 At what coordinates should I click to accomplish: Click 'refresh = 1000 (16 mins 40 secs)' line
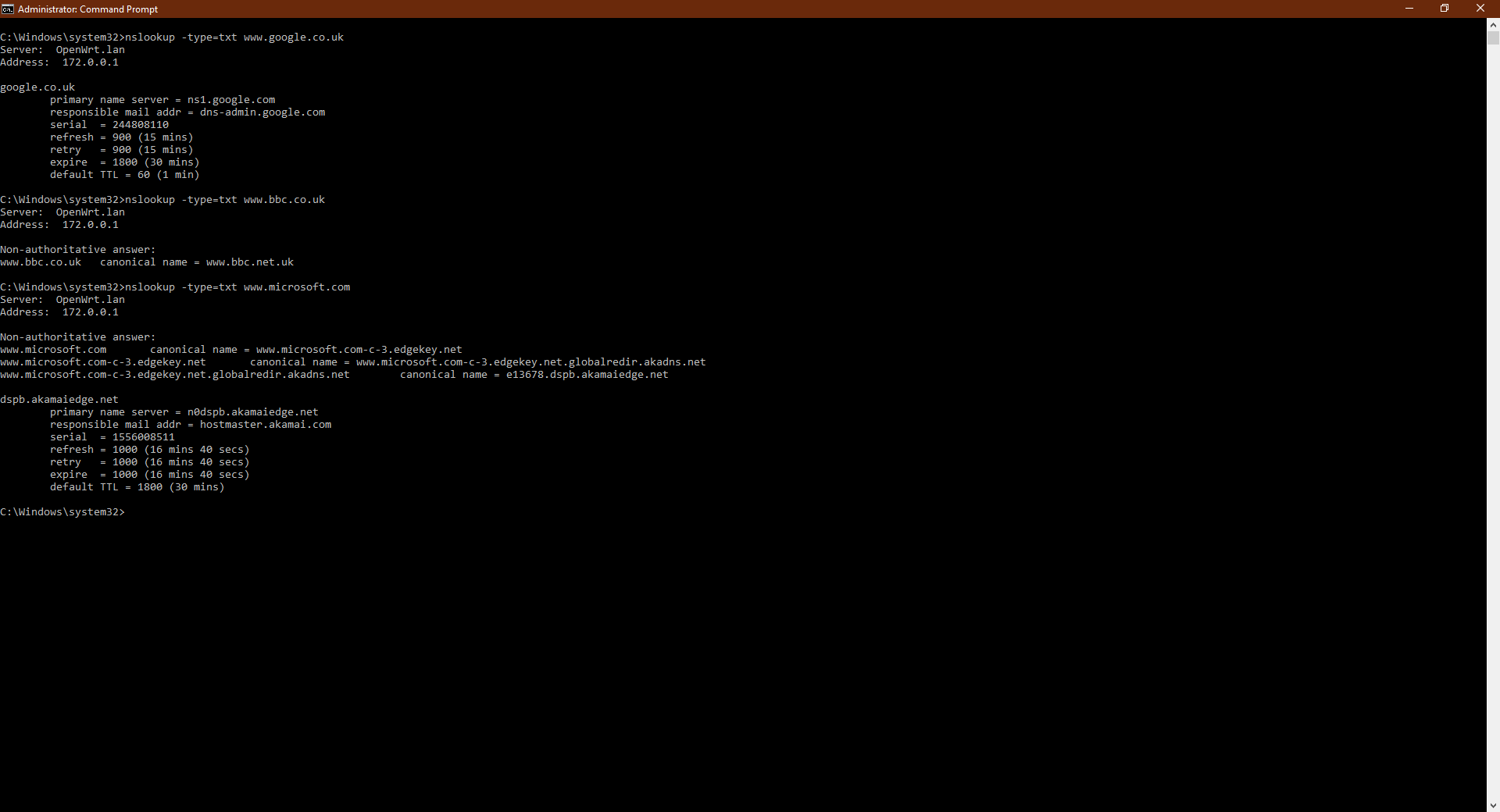tap(150, 450)
